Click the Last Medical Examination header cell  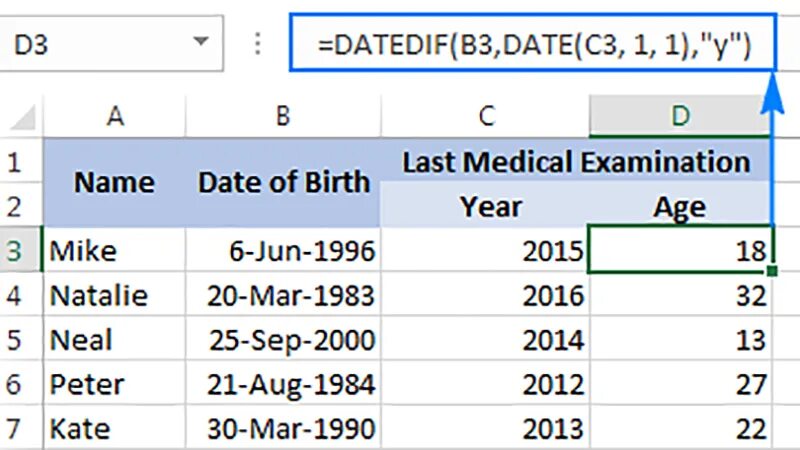click(576, 162)
